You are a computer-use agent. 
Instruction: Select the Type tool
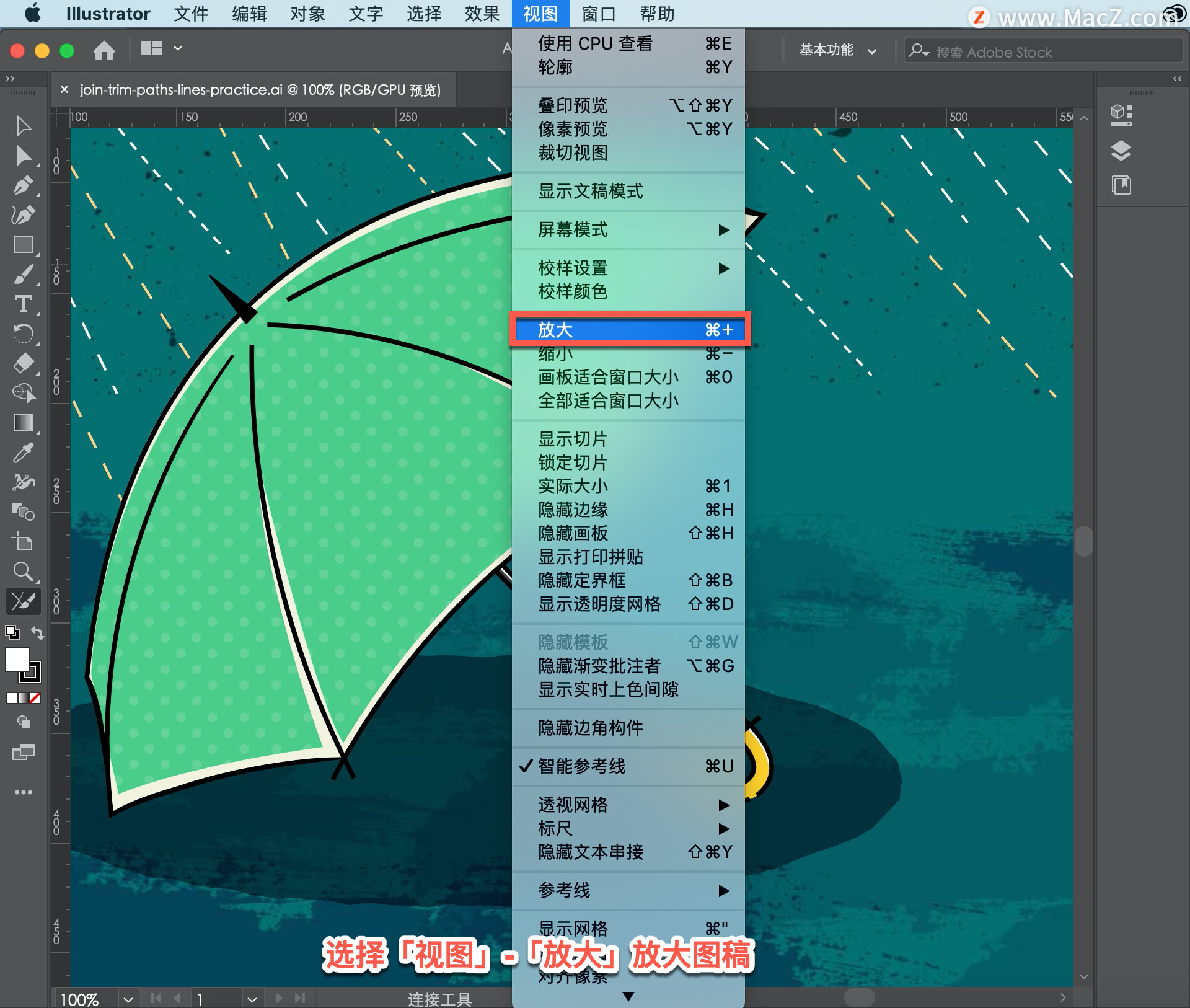tap(23, 304)
